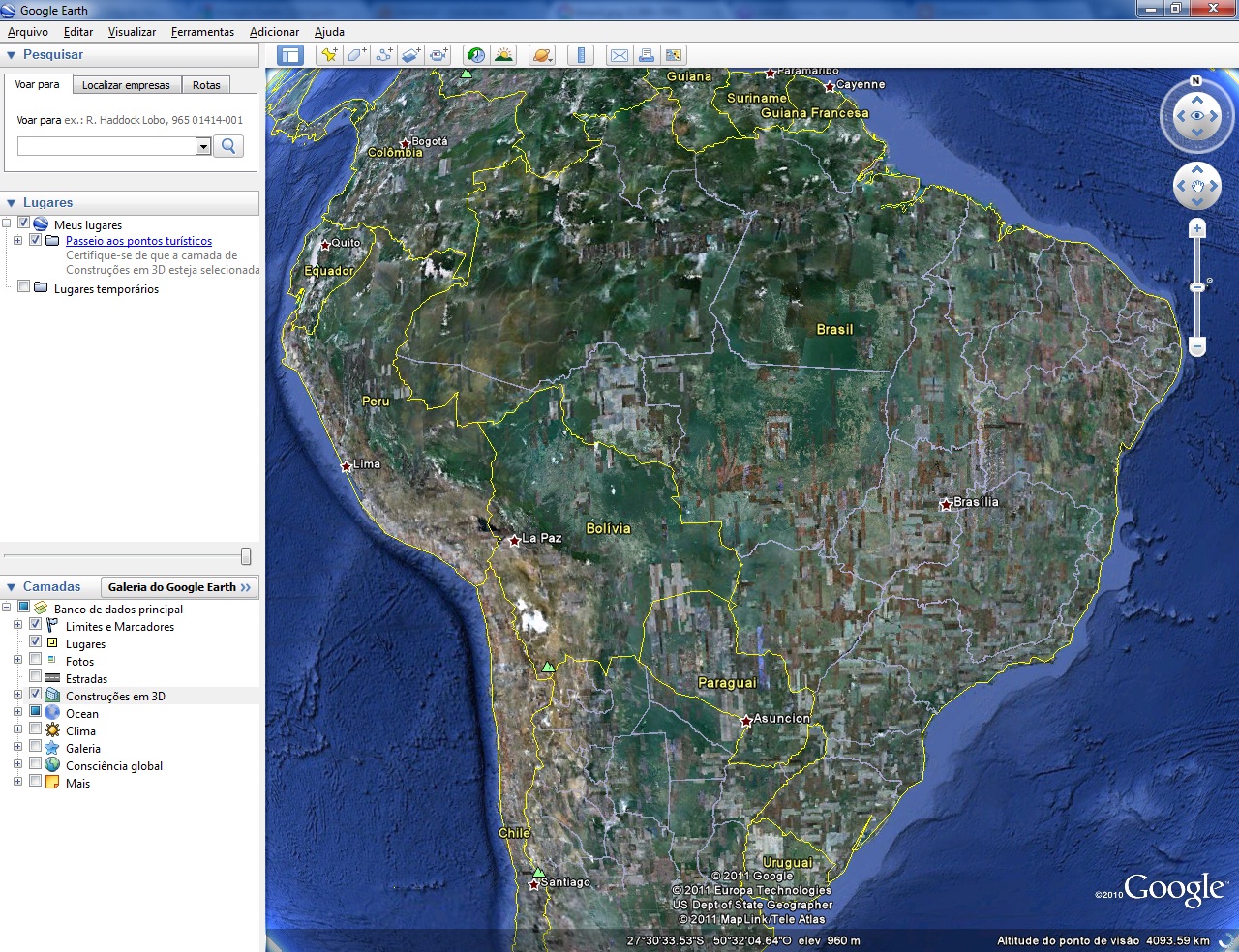
Task: Email the current view
Action: tap(619, 55)
